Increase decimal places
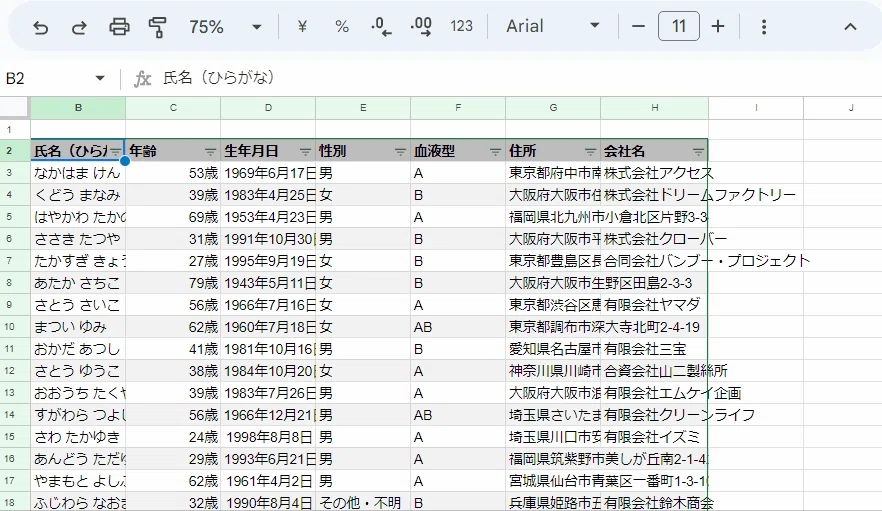The width and height of the screenshot is (882, 511). pyautogui.click(x=421, y=26)
